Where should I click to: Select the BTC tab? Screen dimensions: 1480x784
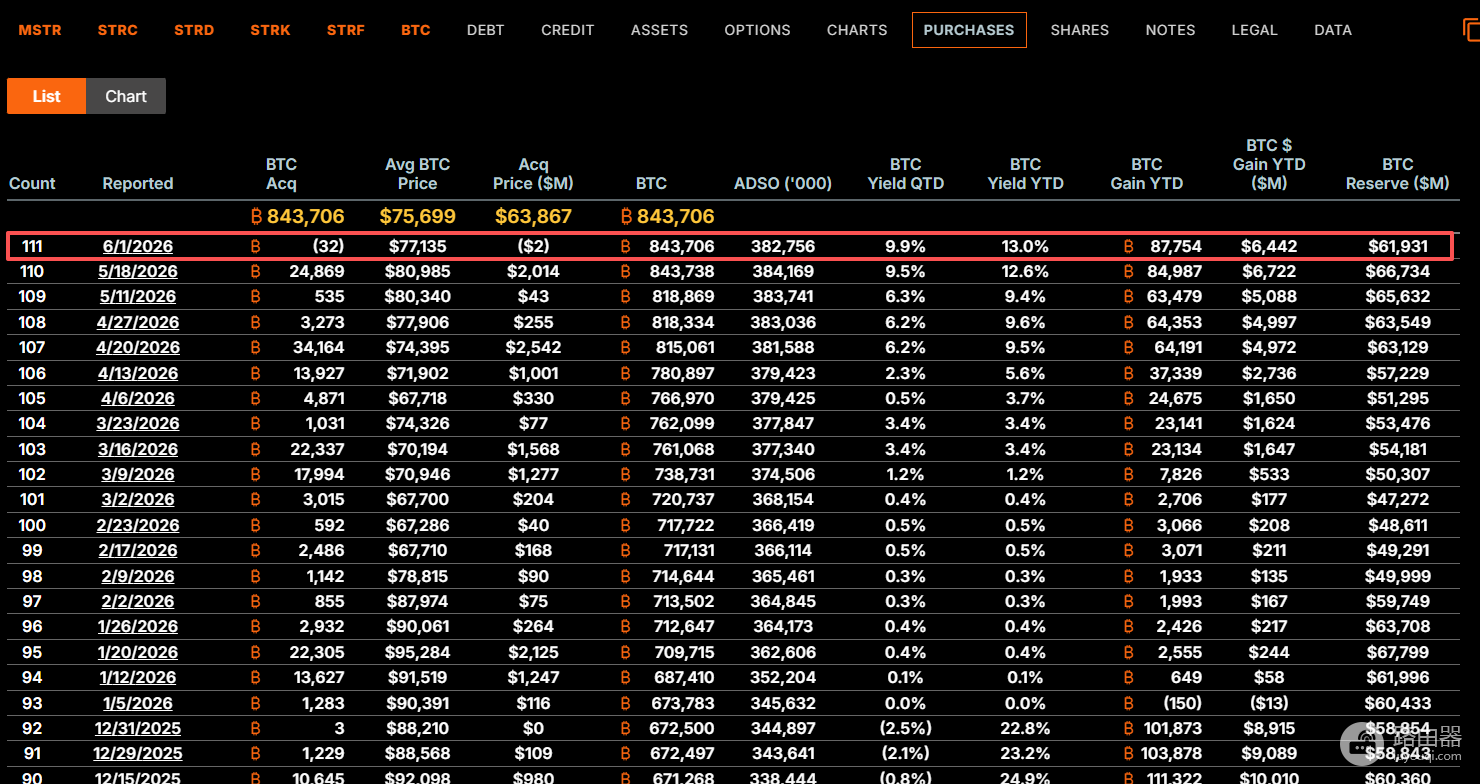click(415, 30)
